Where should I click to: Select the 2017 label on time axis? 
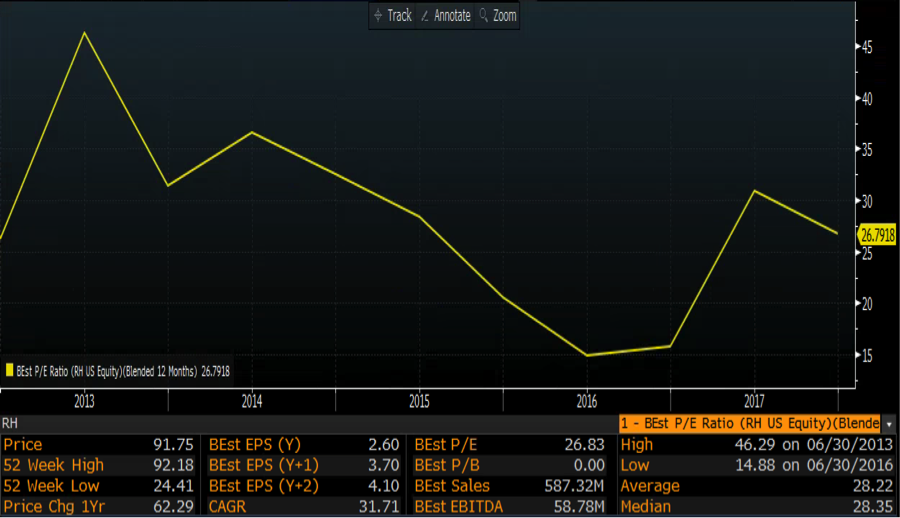[754, 401]
